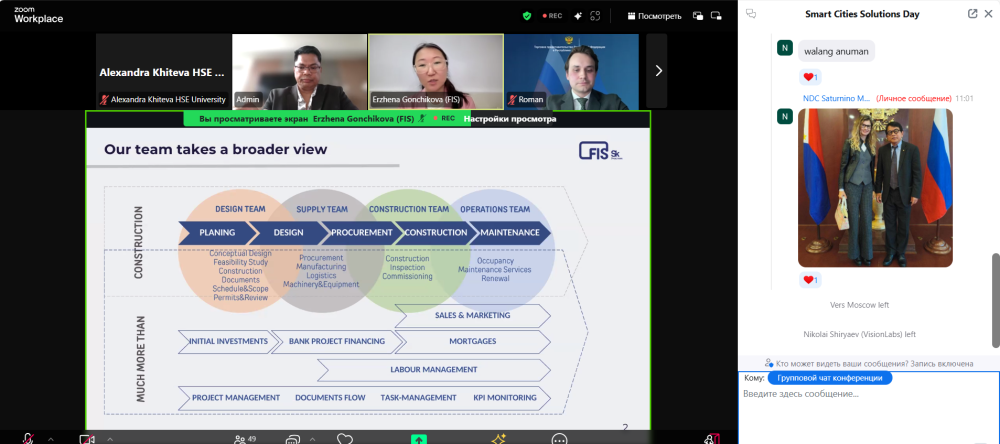Open the reactions heart icon
The height and width of the screenshot is (444, 1000).
point(345,438)
